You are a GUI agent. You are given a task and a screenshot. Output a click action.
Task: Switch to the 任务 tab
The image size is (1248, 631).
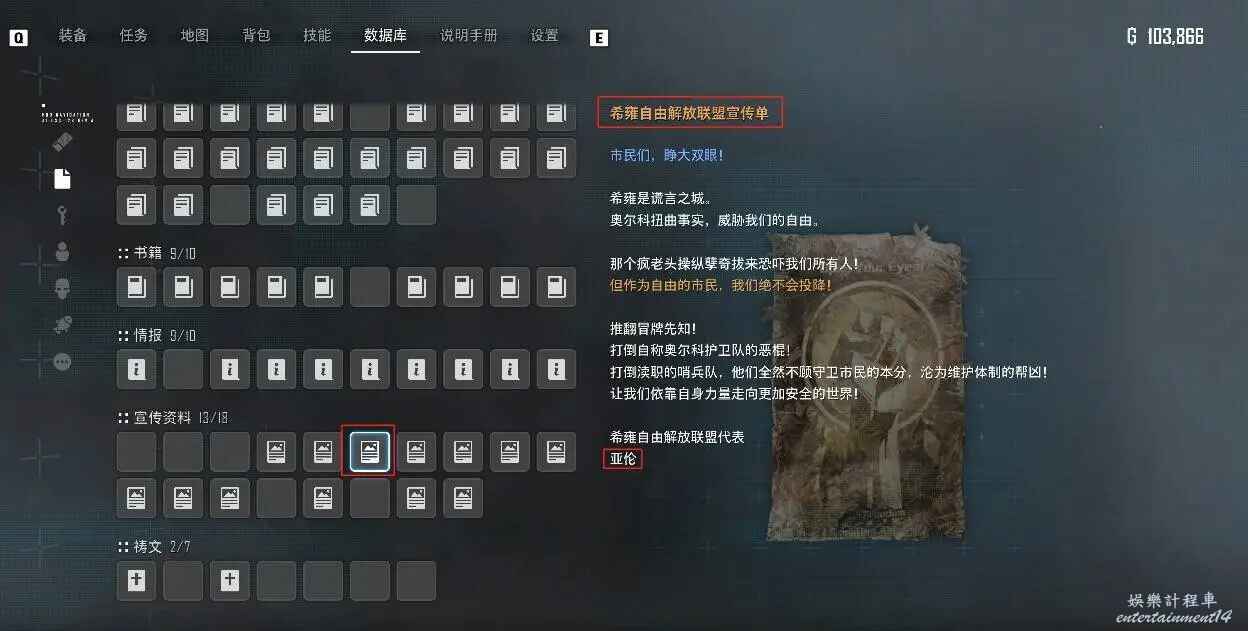pos(133,35)
